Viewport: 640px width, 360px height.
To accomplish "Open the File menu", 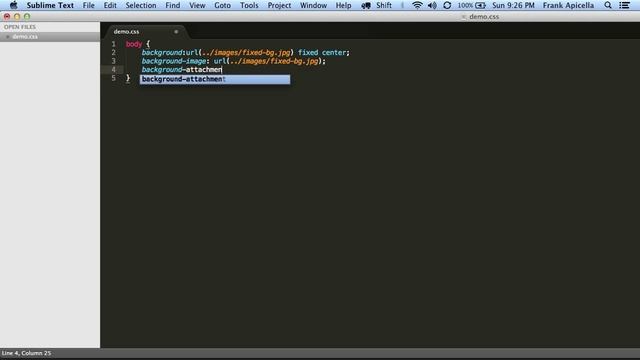I will point(89,5).
